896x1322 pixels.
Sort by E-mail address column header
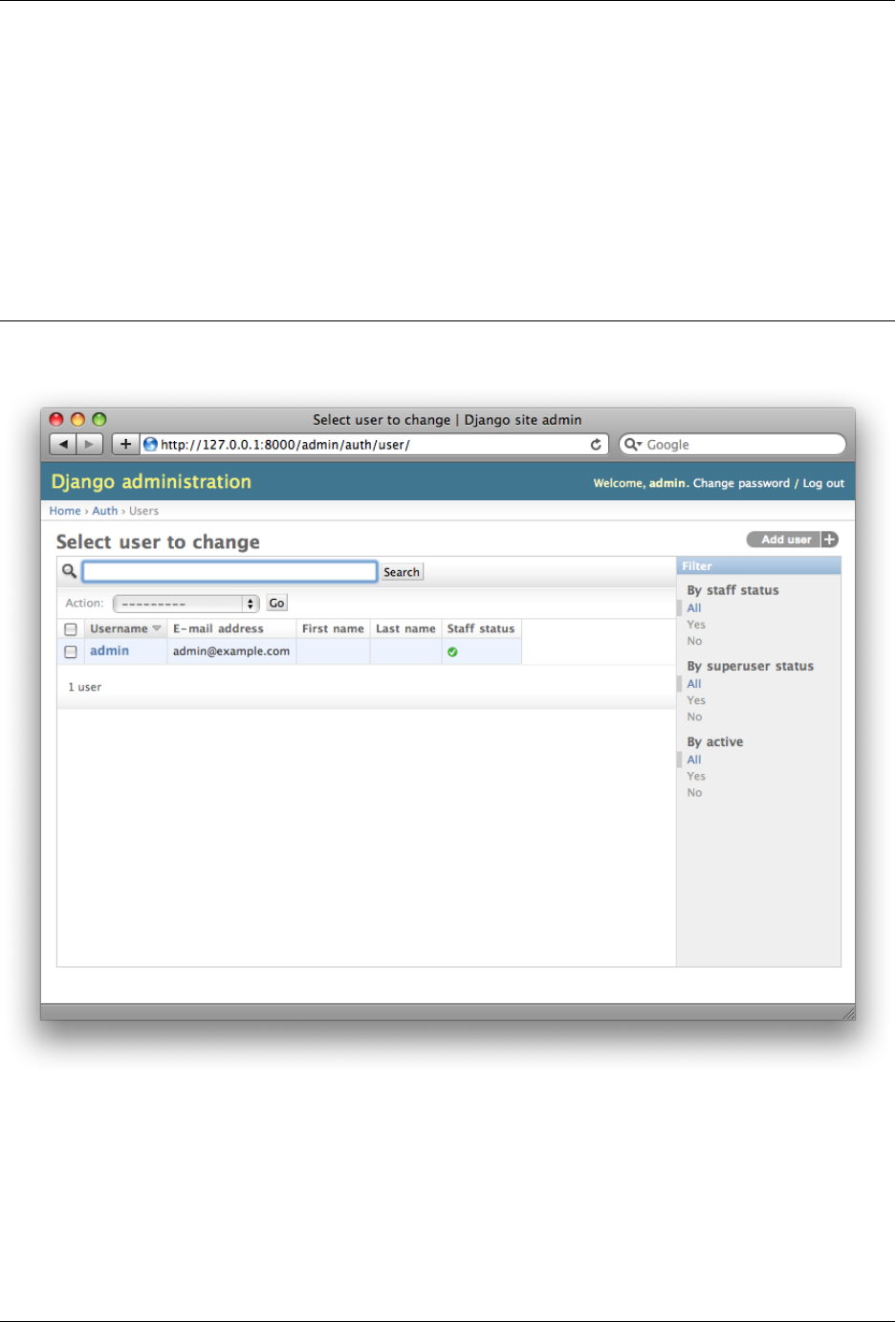pos(218,628)
